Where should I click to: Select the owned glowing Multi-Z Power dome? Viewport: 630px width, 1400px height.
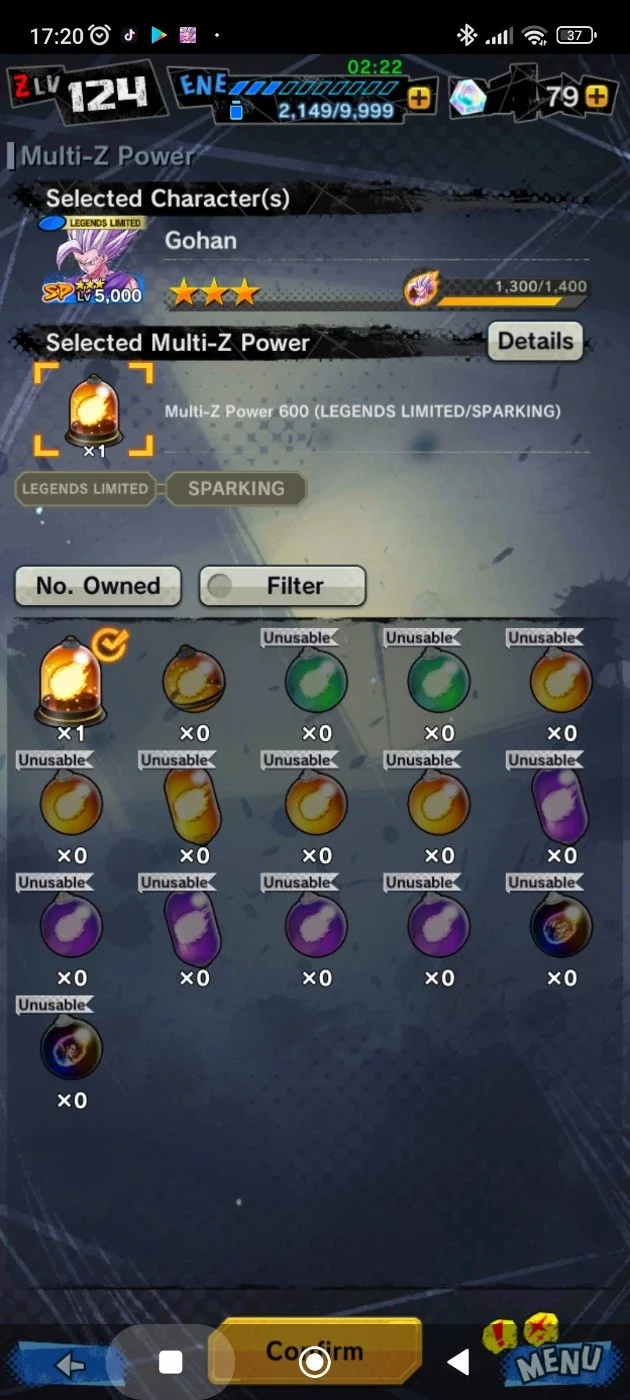pos(72,680)
